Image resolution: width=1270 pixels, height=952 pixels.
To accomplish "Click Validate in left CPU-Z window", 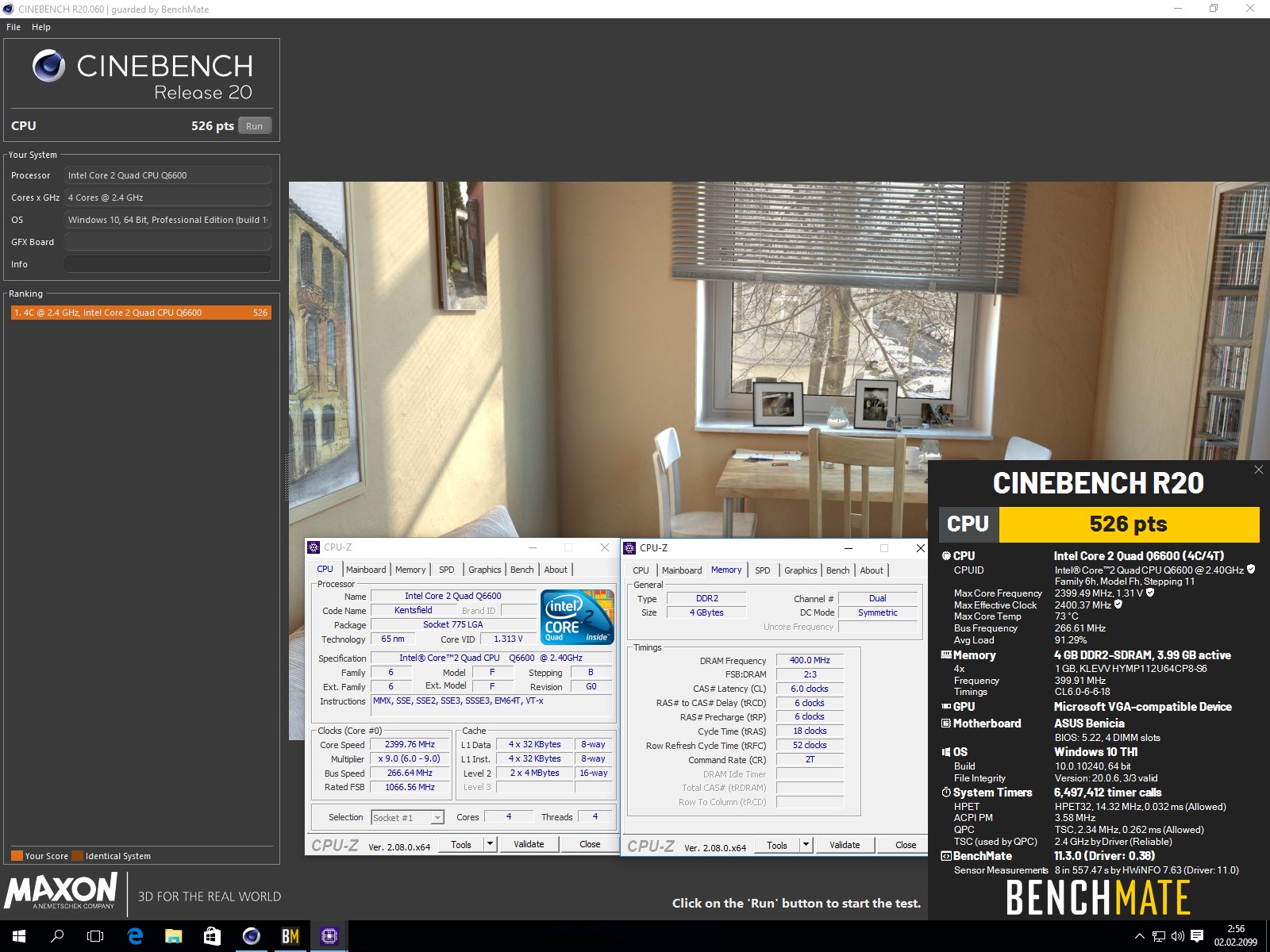I will pyautogui.click(x=529, y=844).
